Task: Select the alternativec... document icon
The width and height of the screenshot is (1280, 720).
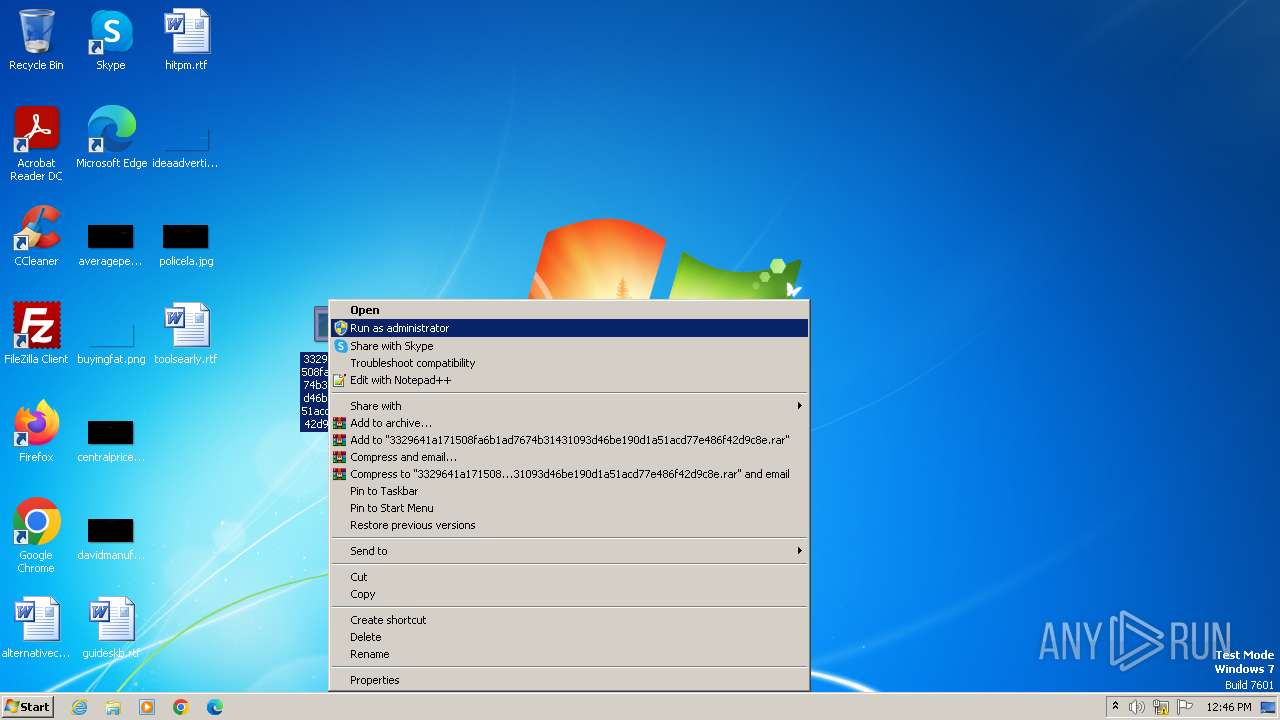Action: [x=36, y=627]
